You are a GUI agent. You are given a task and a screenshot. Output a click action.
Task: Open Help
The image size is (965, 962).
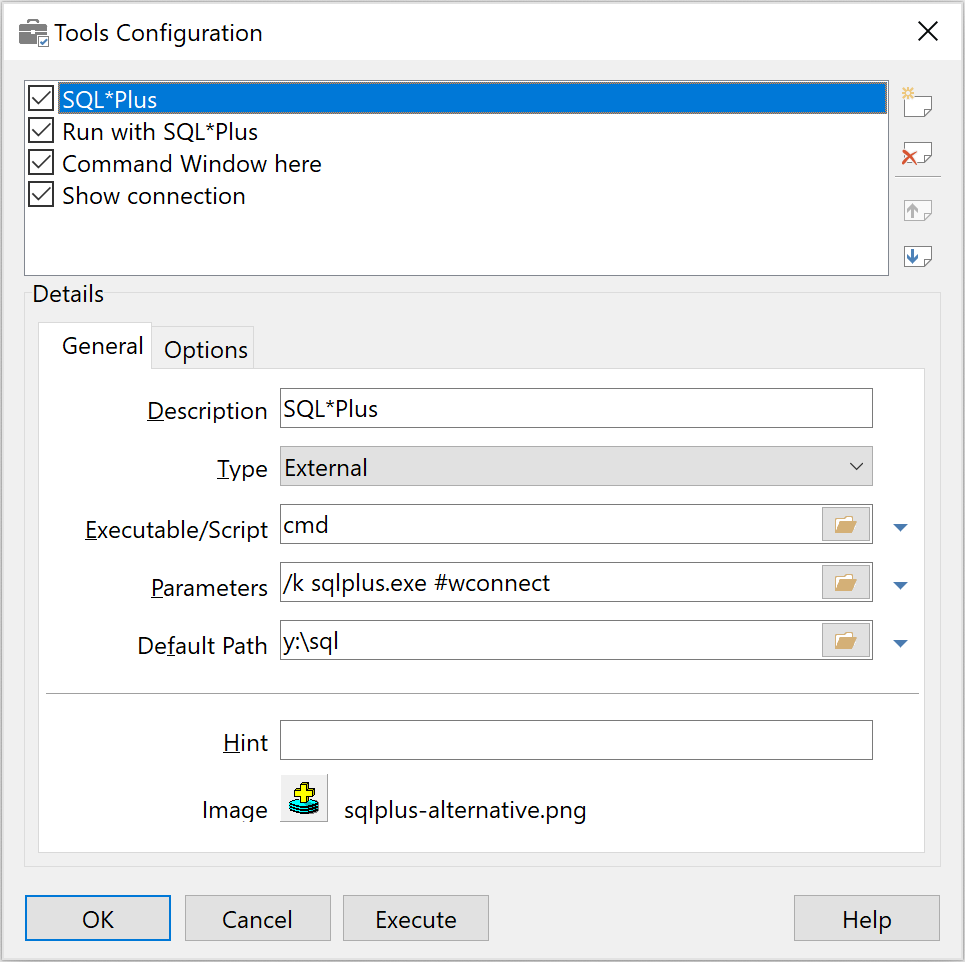[x=867, y=919]
